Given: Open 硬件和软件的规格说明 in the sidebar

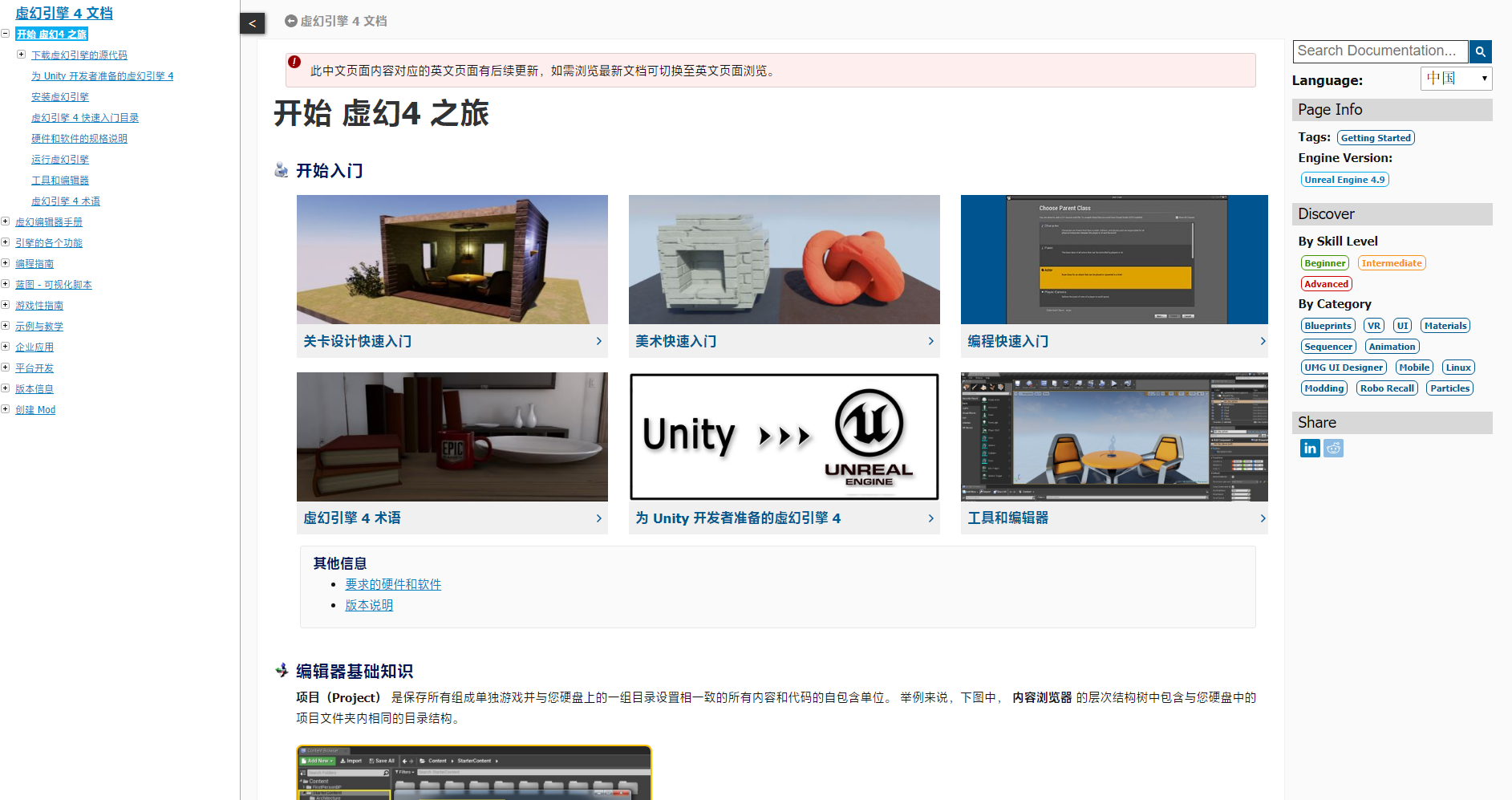Looking at the screenshot, I should coord(79,139).
